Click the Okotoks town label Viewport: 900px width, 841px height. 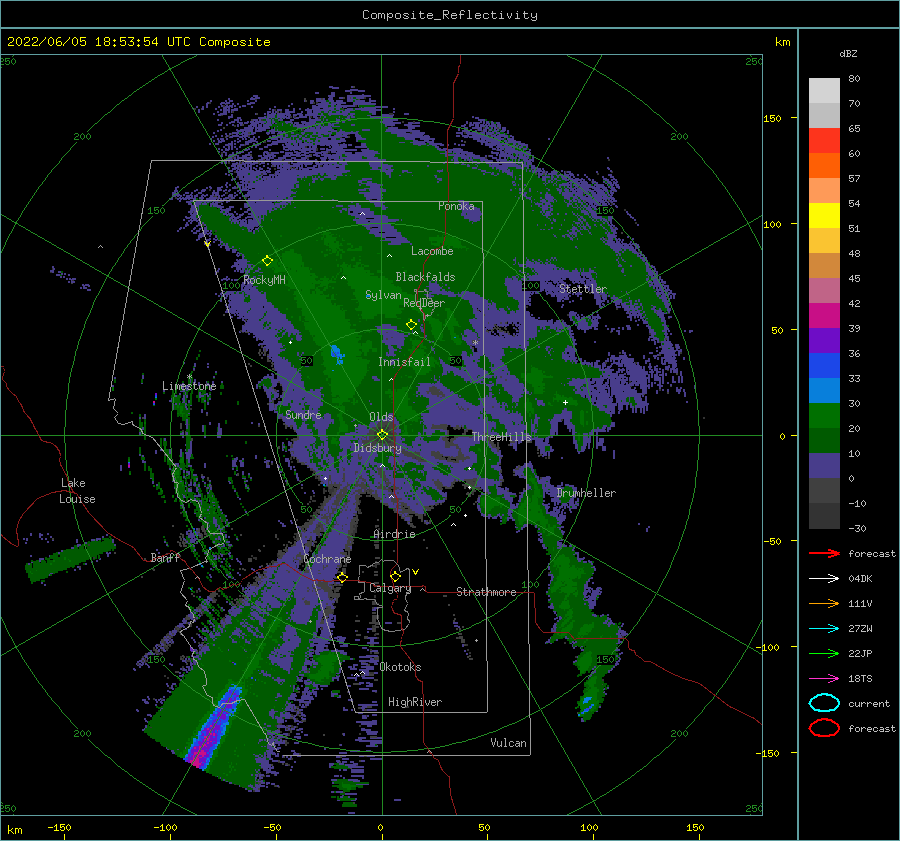point(400,667)
